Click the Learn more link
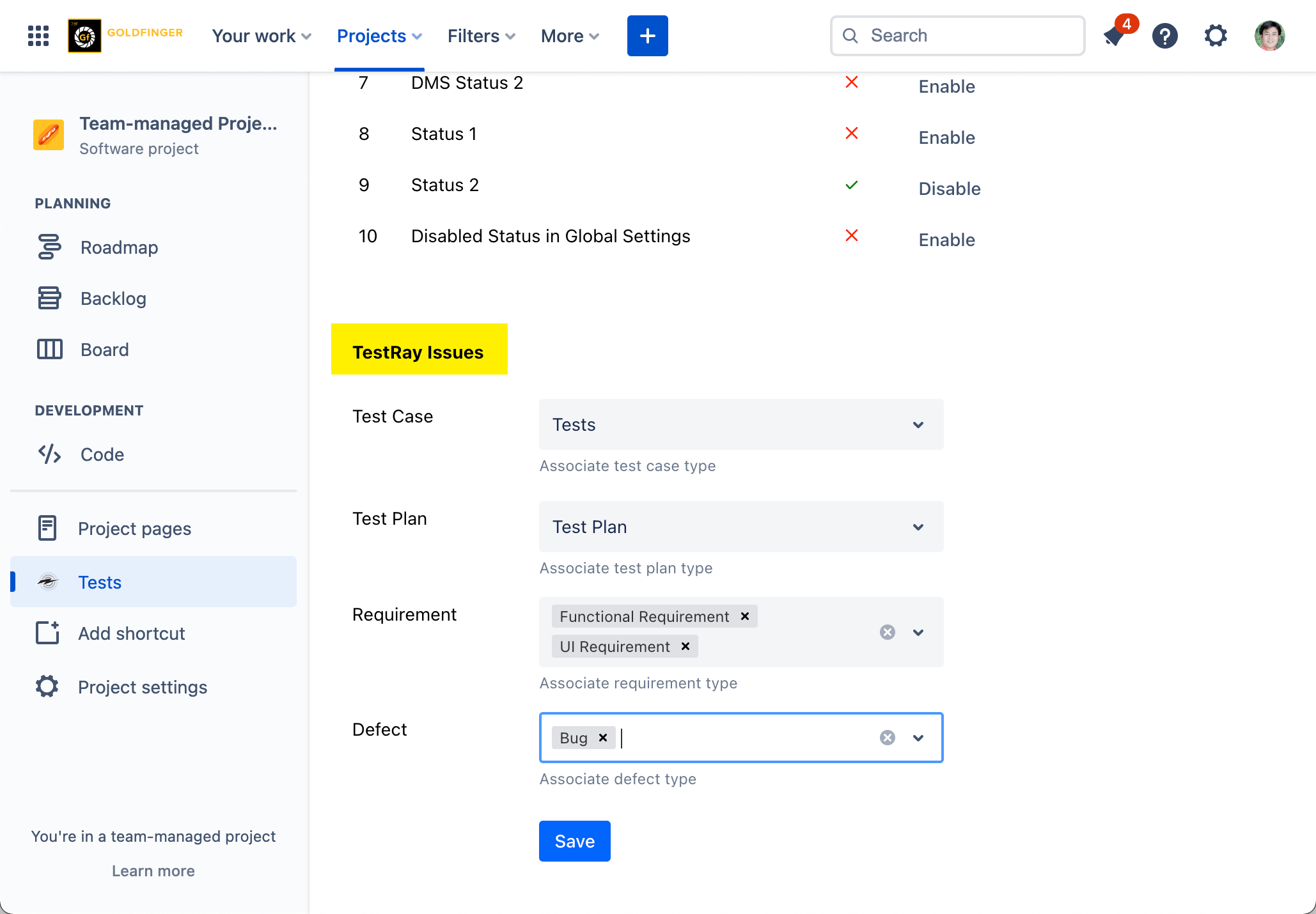This screenshot has height=914, width=1316. 153,871
